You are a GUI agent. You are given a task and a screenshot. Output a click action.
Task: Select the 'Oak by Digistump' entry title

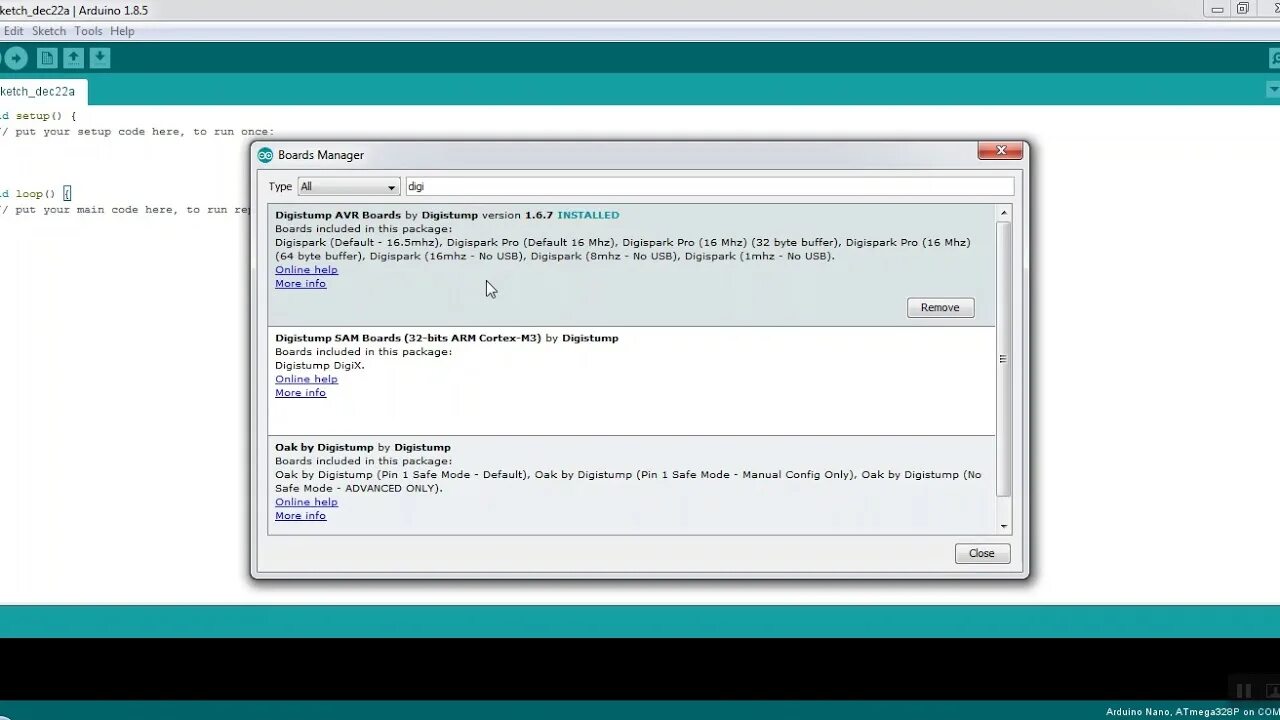[324, 447]
